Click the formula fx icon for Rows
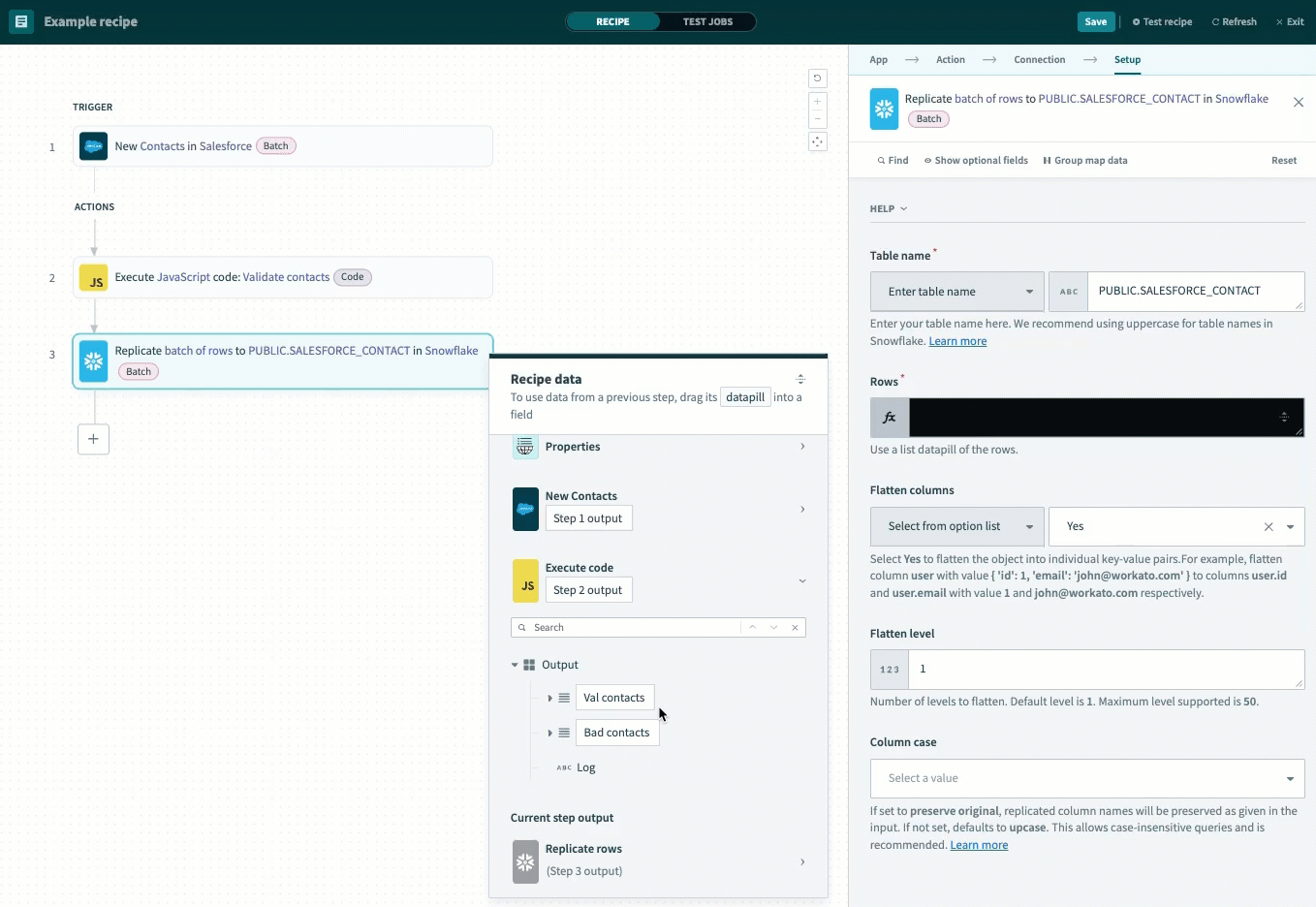Viewport: 1316px width, 907px height. pyautogui.click(x=890, y=418)
